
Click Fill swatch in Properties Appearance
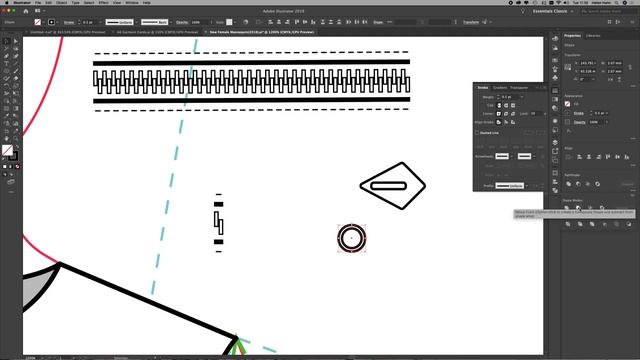[x=567, y=104]
